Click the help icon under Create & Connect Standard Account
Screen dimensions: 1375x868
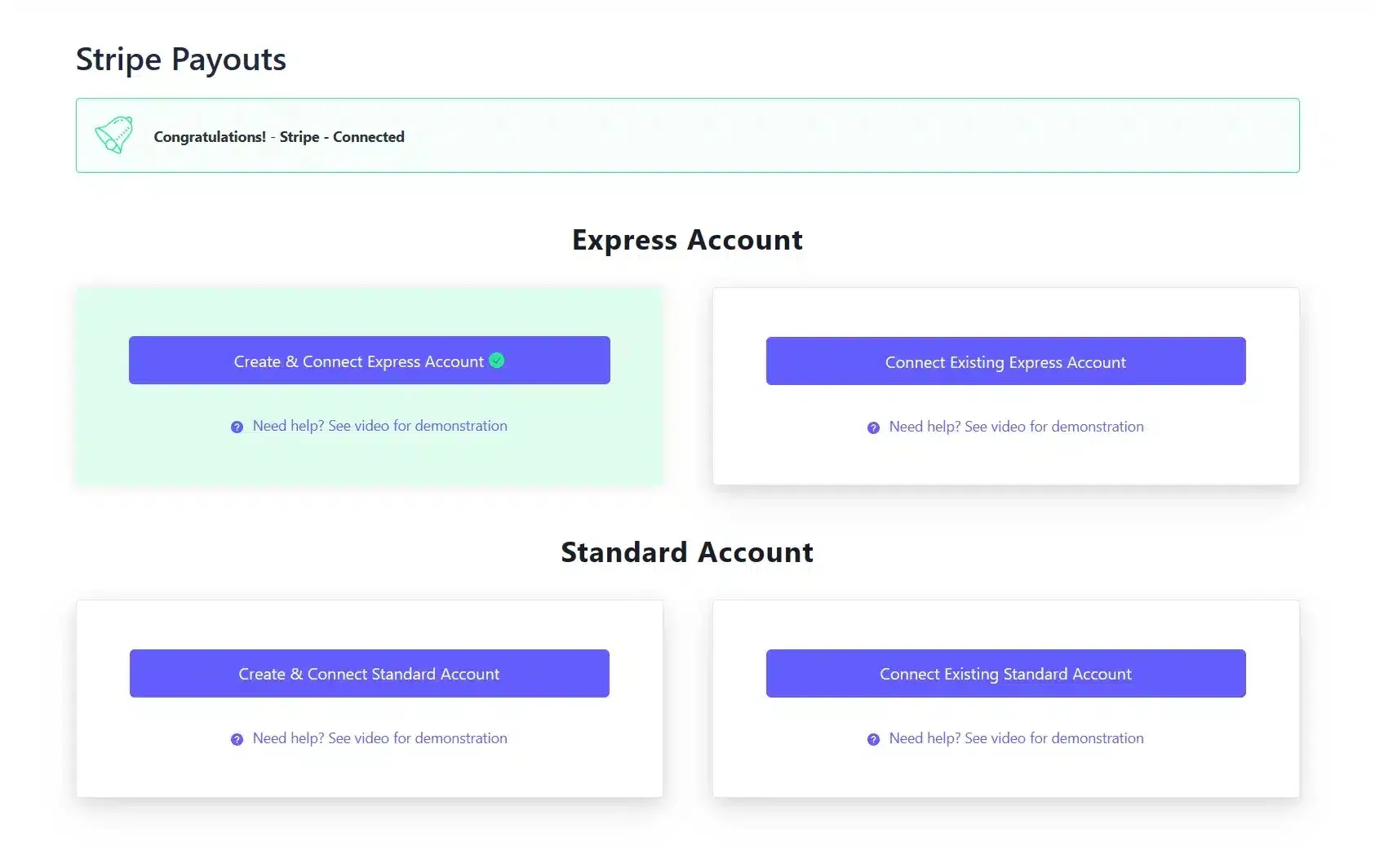tap(237, 738)
